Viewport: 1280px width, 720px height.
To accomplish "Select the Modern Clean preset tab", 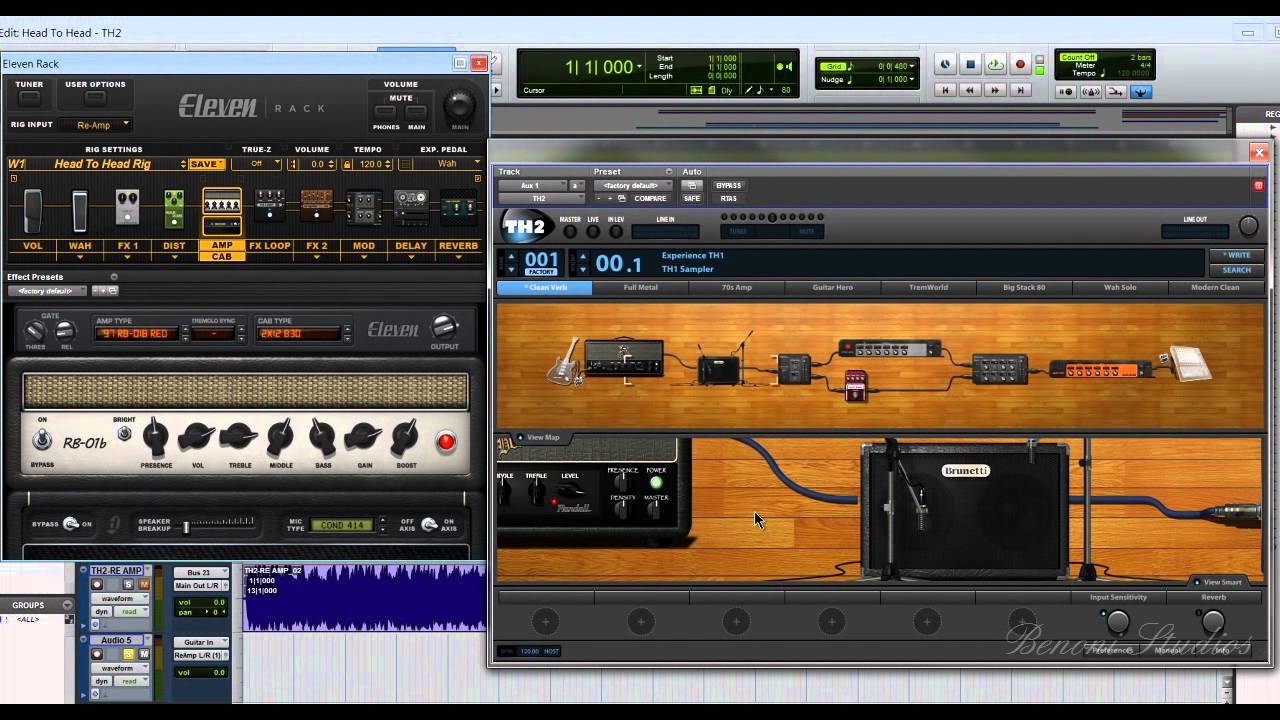I will click(x=1215, y=288).
